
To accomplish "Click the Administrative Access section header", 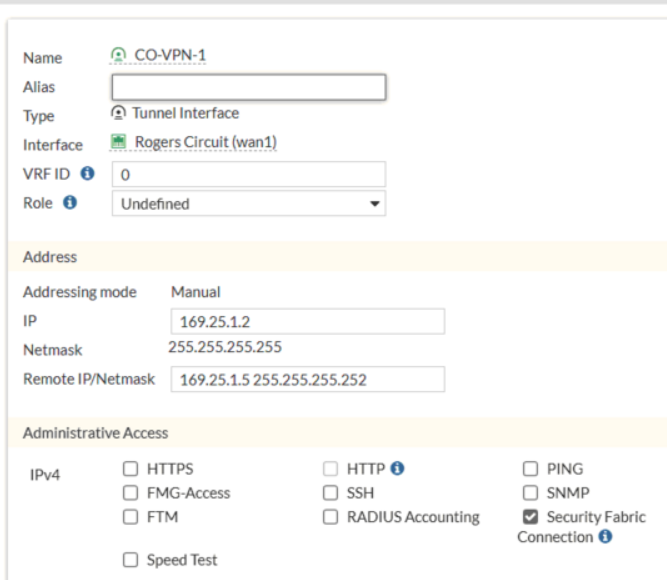I will (96, 433).
